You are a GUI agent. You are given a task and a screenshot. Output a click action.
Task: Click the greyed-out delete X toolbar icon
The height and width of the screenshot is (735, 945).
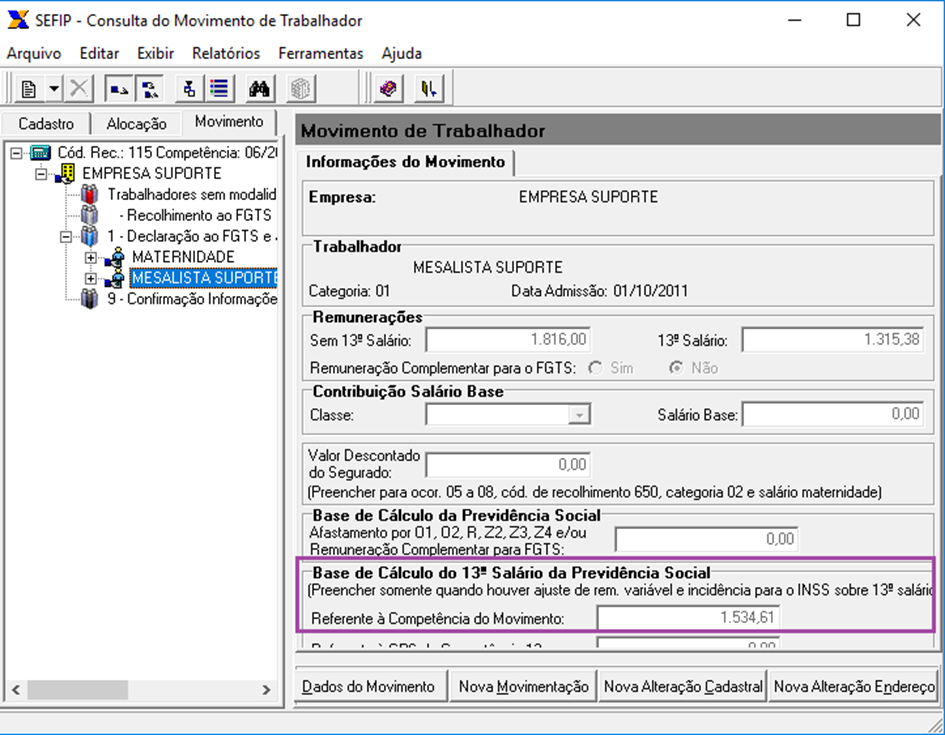(79, 89)
